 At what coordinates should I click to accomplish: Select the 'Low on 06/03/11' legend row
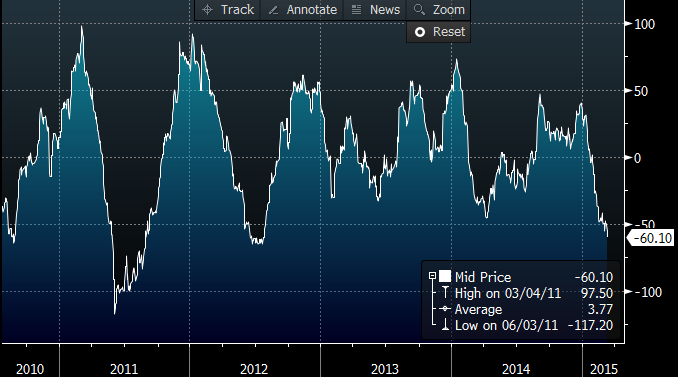click(x=506, y=326)
